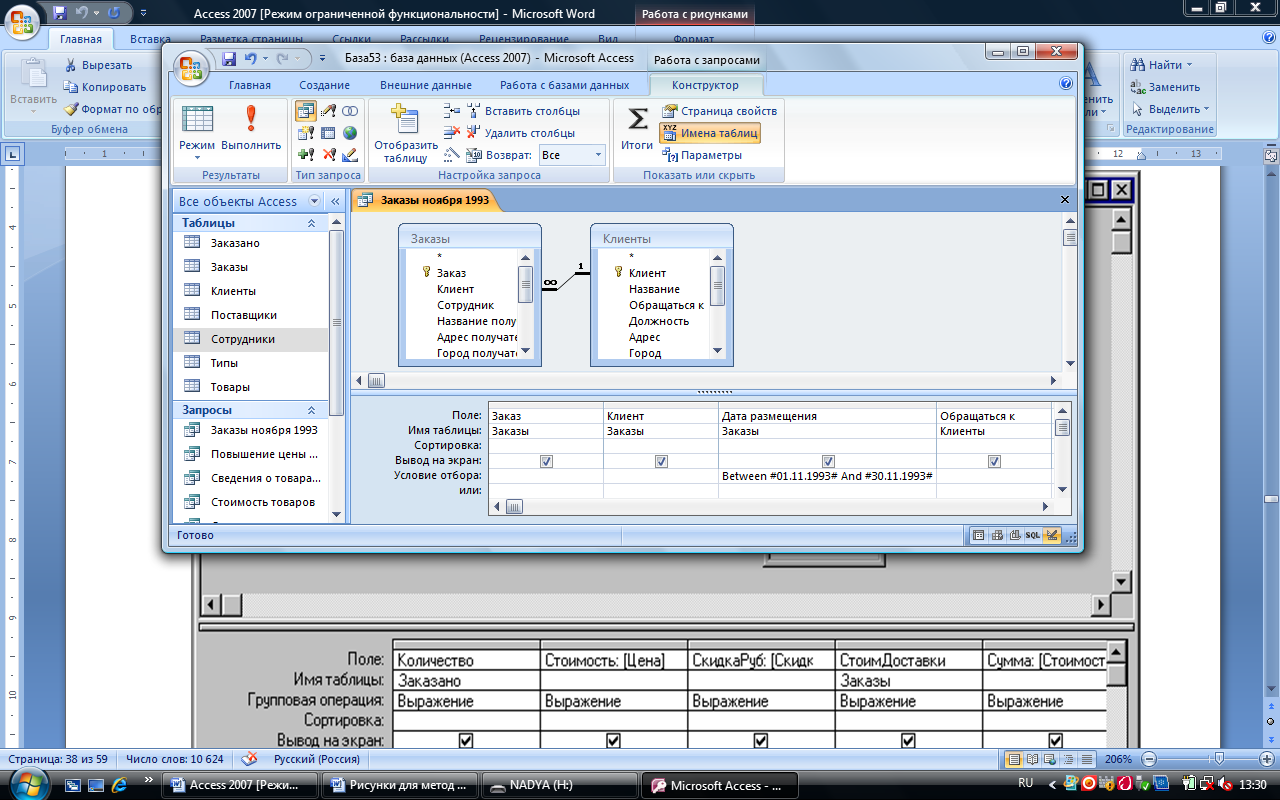
Task: Toggle Имена таблиц in the ribbon
Action: [x=710, y=133]
